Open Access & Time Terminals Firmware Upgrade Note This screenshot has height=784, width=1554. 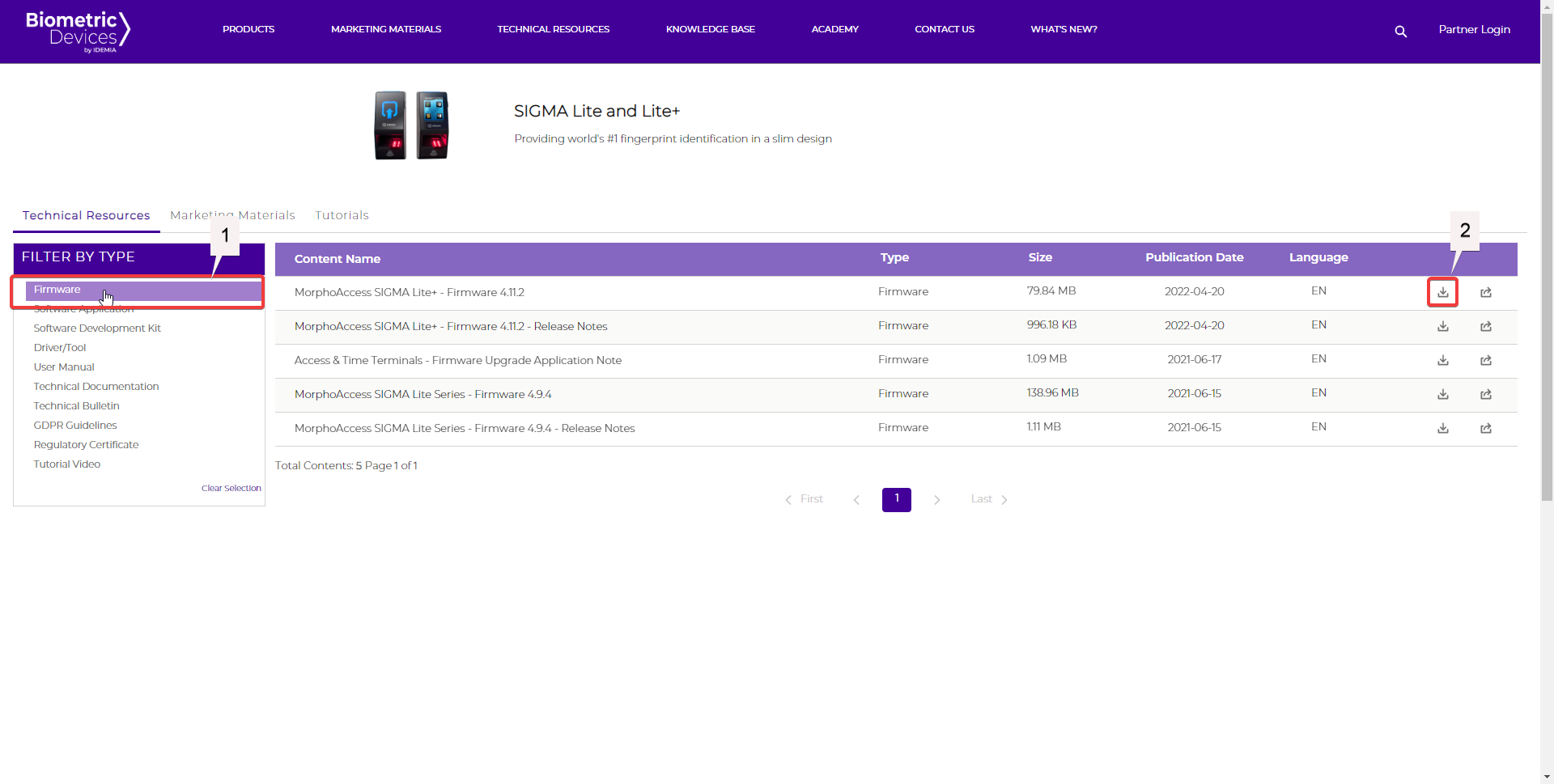[x=458, y=360]
